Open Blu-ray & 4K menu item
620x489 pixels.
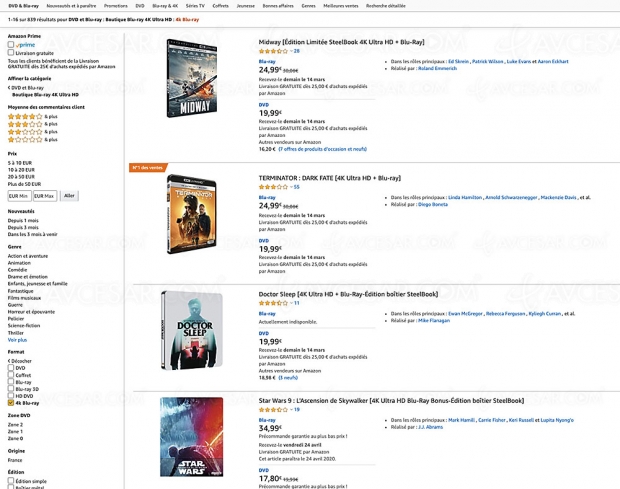point(165,6)
